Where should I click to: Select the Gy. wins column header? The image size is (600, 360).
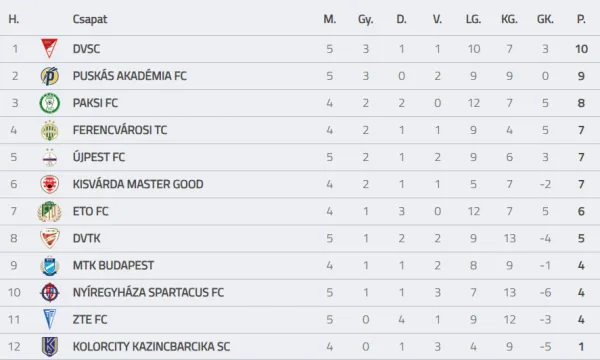point(365,19)
